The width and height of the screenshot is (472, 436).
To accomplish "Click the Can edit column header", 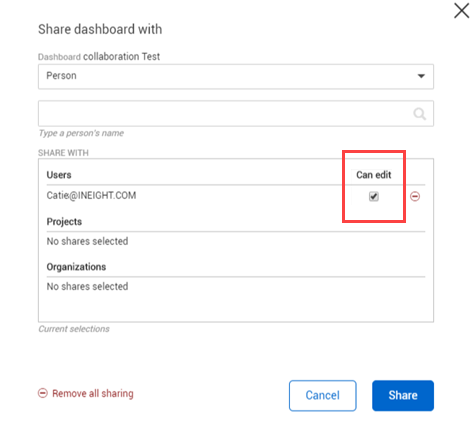I will 374,175.
